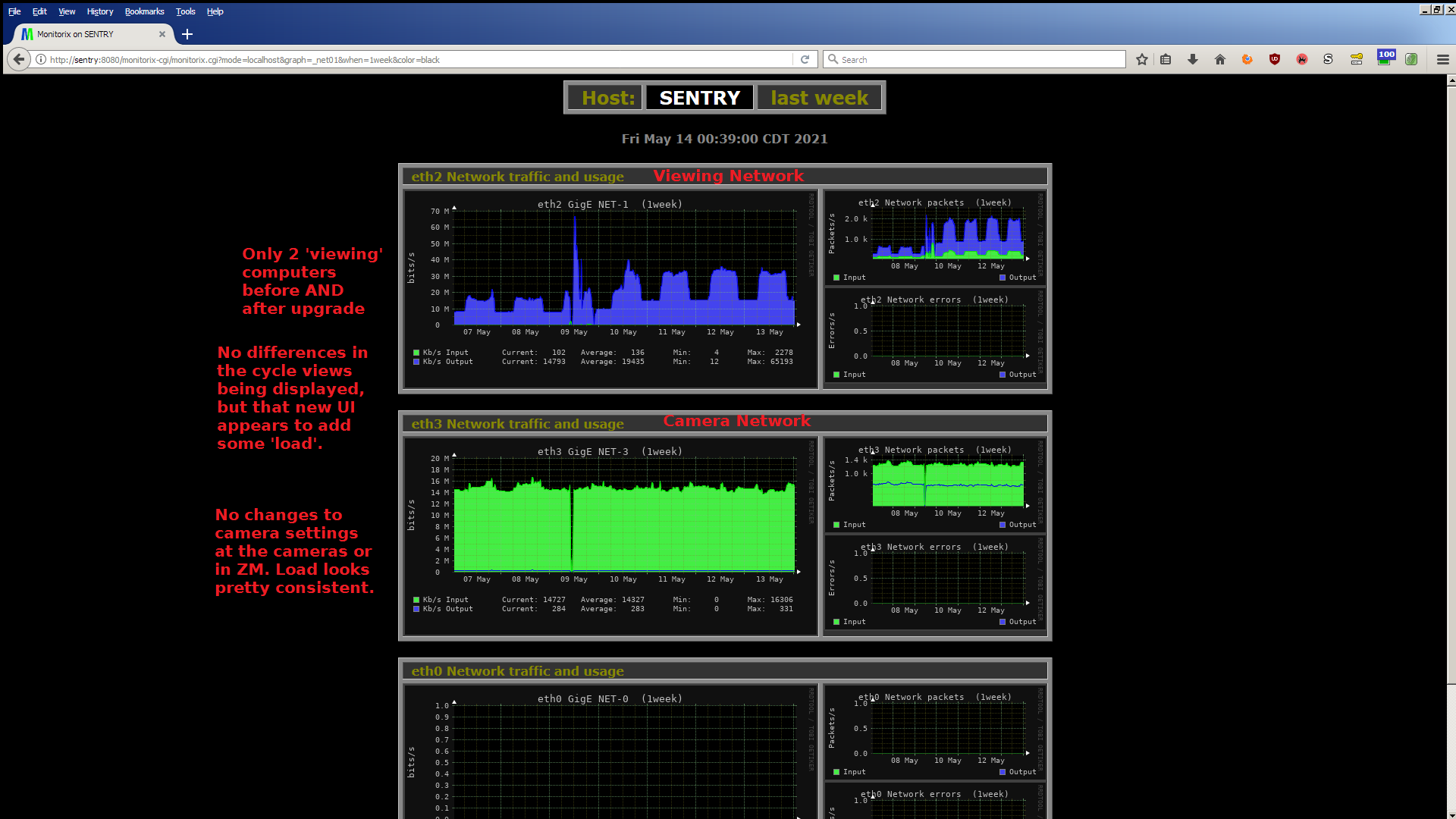The width and height of the screenshot is (1456, 819).
Task: Click the S extension icon
Action: click(x=1328, y=59)
